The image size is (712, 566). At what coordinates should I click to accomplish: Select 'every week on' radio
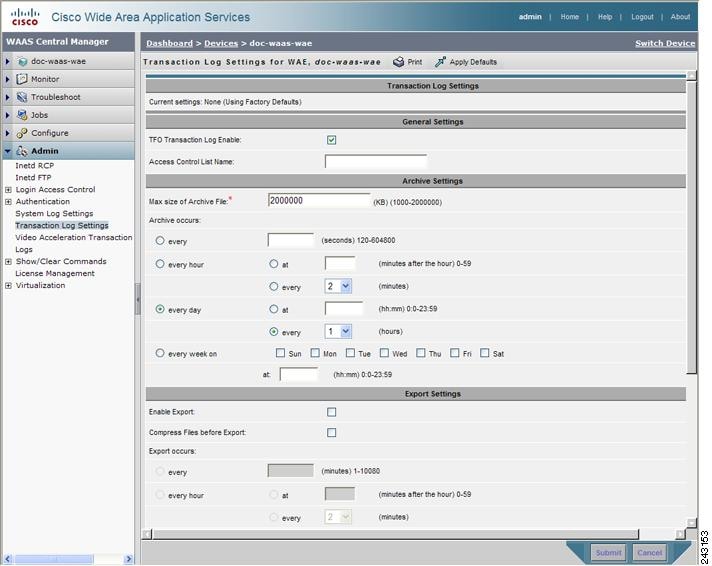click(x=160, y=353)
